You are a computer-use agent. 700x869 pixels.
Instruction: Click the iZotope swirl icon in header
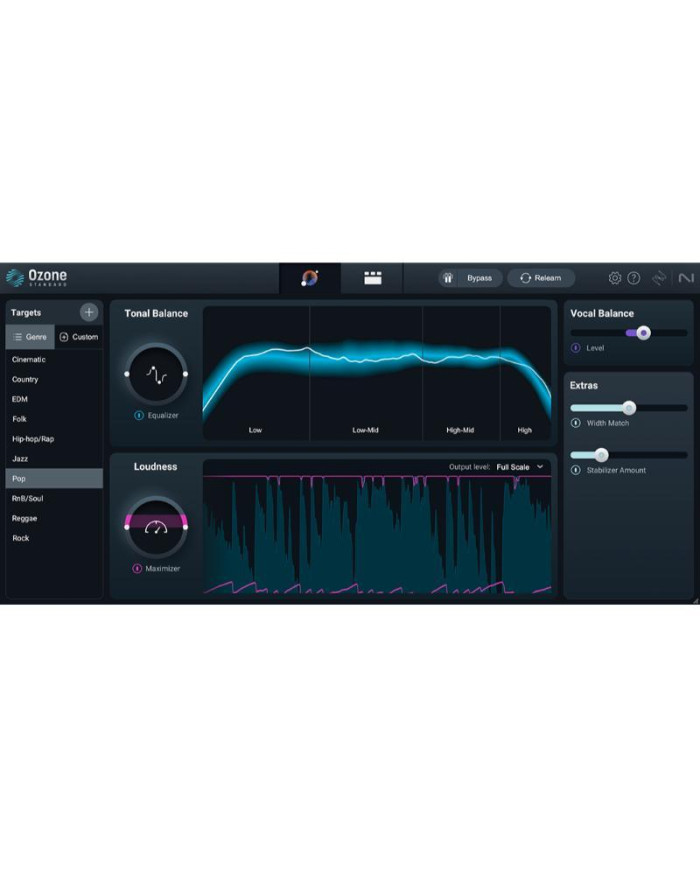coord(658,278)
